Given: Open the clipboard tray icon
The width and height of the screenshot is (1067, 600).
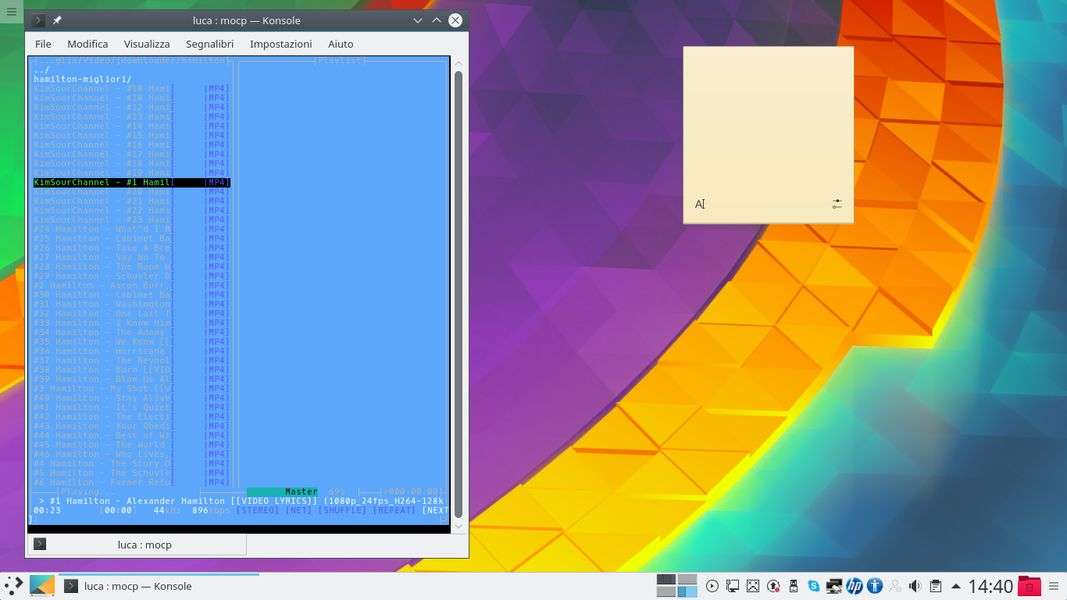Looking at the screenshot, I should [x=935, y=586].
